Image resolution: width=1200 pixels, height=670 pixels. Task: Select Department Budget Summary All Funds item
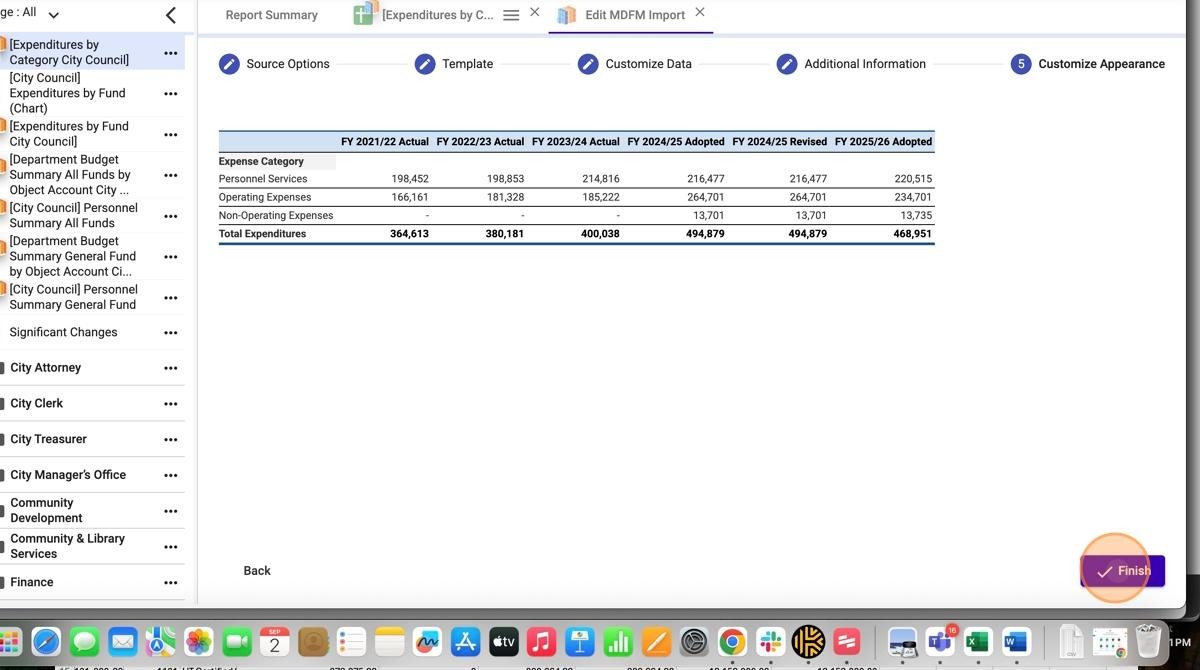tap(70, 174)
